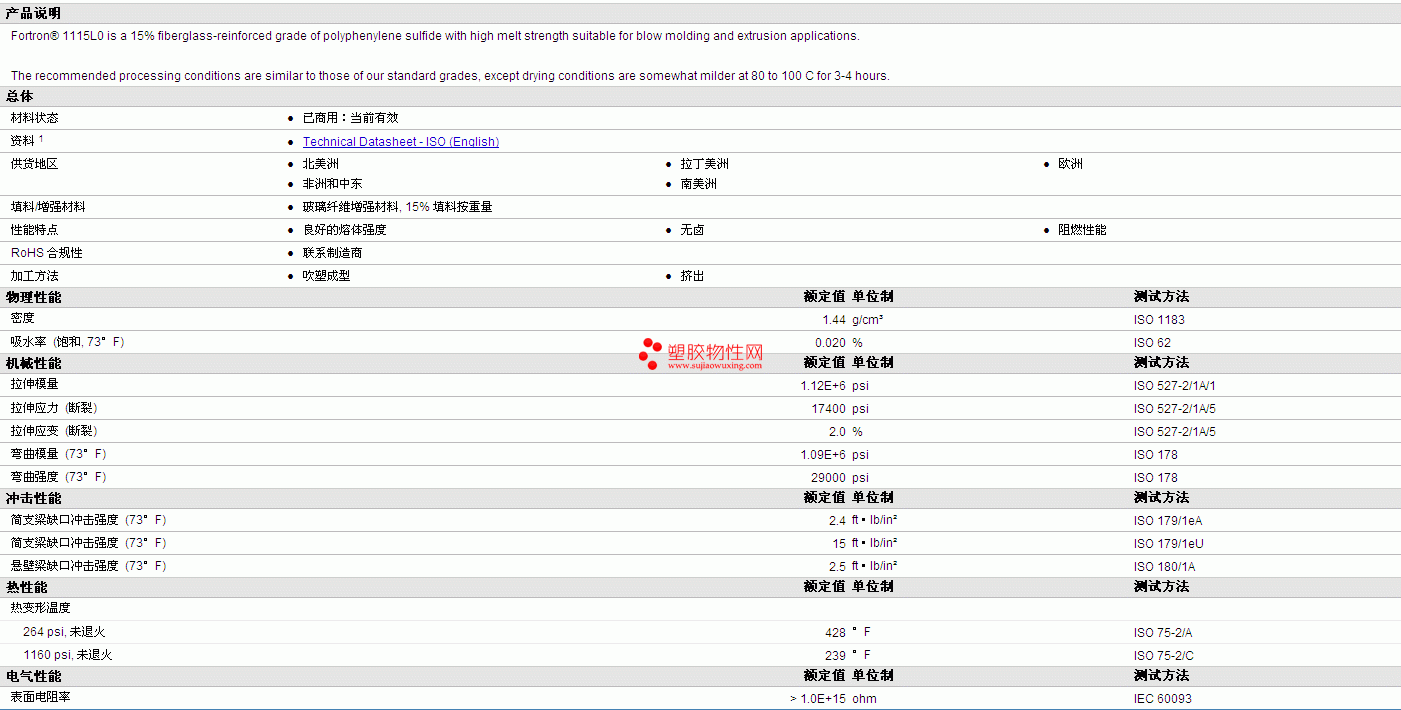Select the > 1.0E+15 resistivity value
Viewport: 1401px width, 710px height.
click(818, 699)
